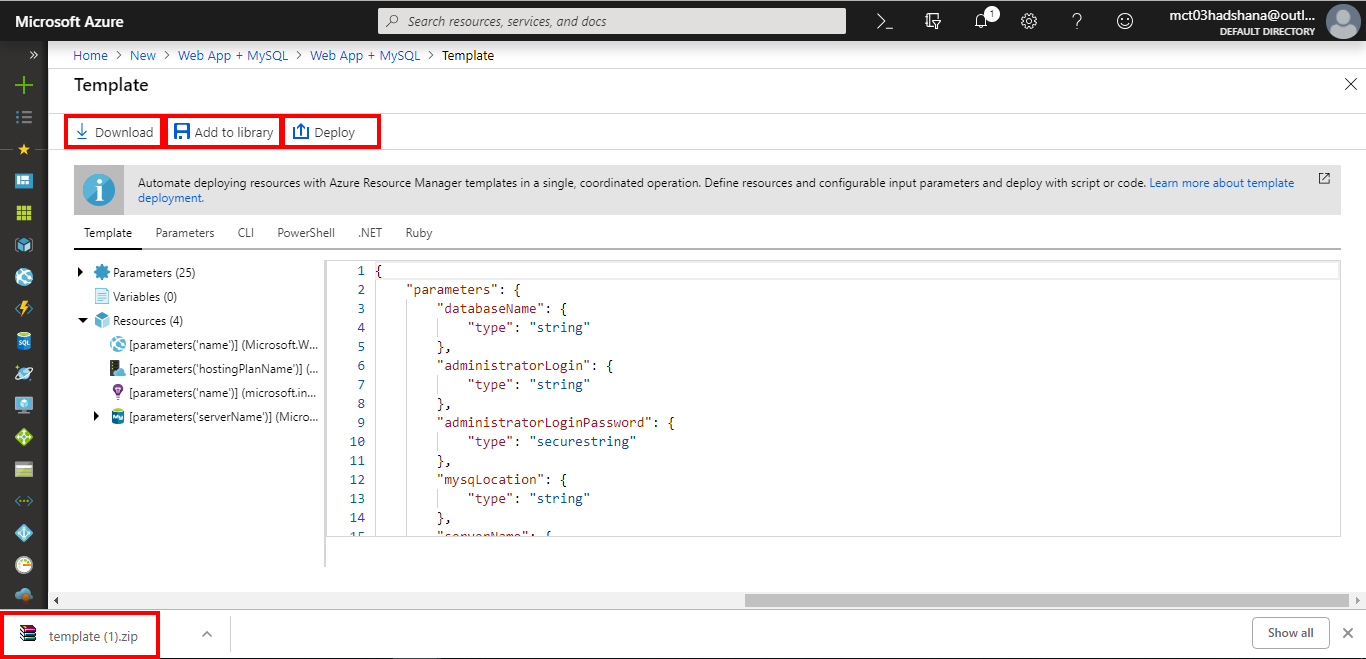Click the "administratorLoginPassword" code line
Viewport: 1366px width, 659px height.
(556, 423)
